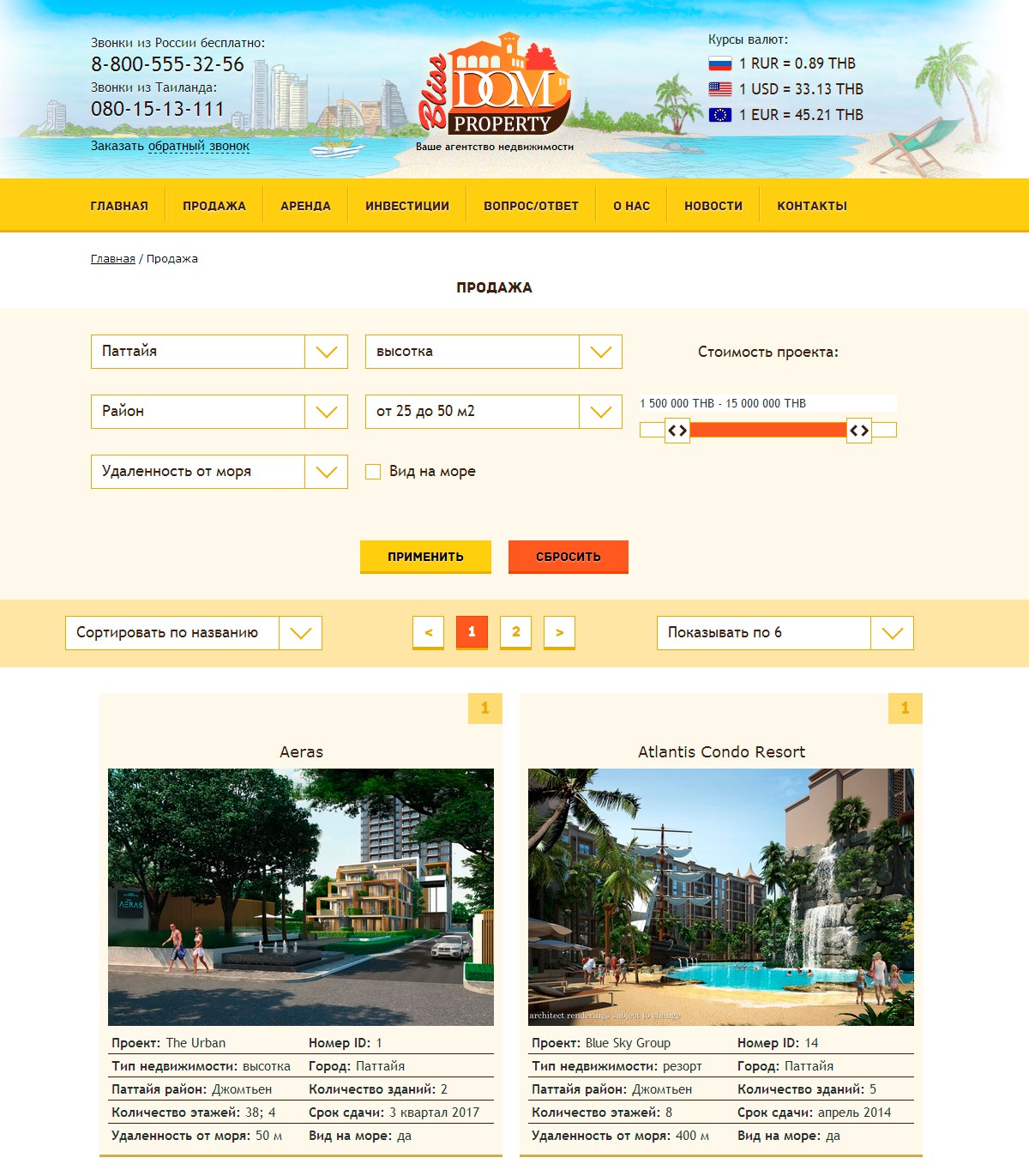This screenshot has width=1029, height=1176.
Task: Click the Atlantis card number badge
Action: pos(906,709)
